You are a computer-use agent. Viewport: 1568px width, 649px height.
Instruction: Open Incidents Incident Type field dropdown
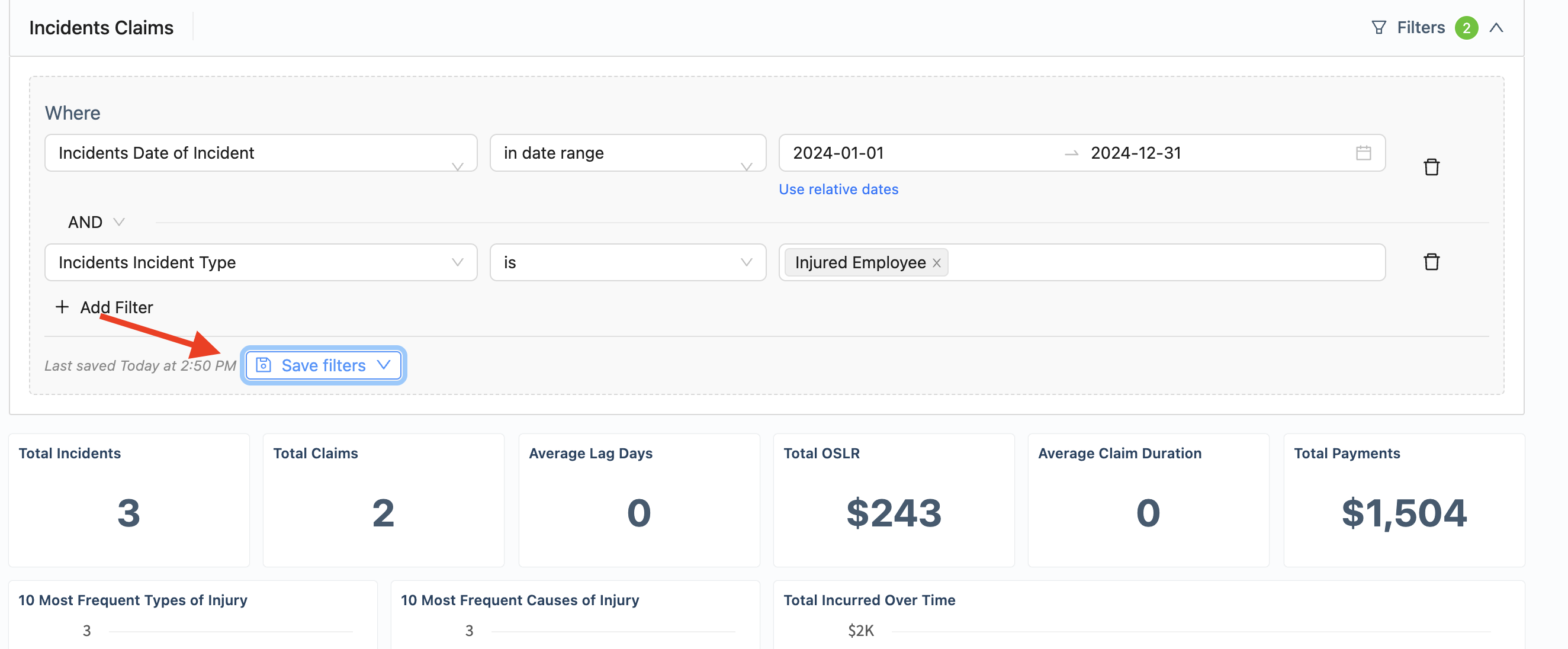tap(261, 262)
